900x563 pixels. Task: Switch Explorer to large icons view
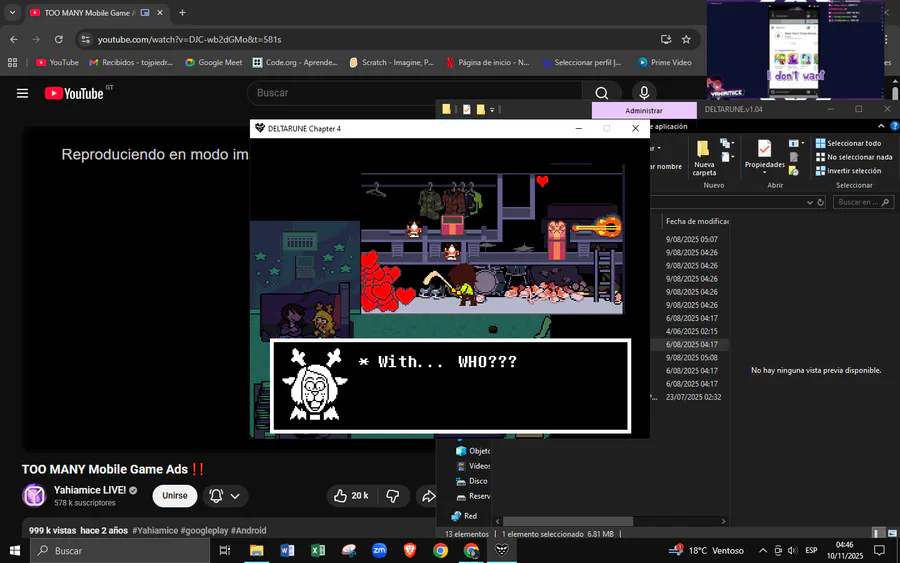892,534
